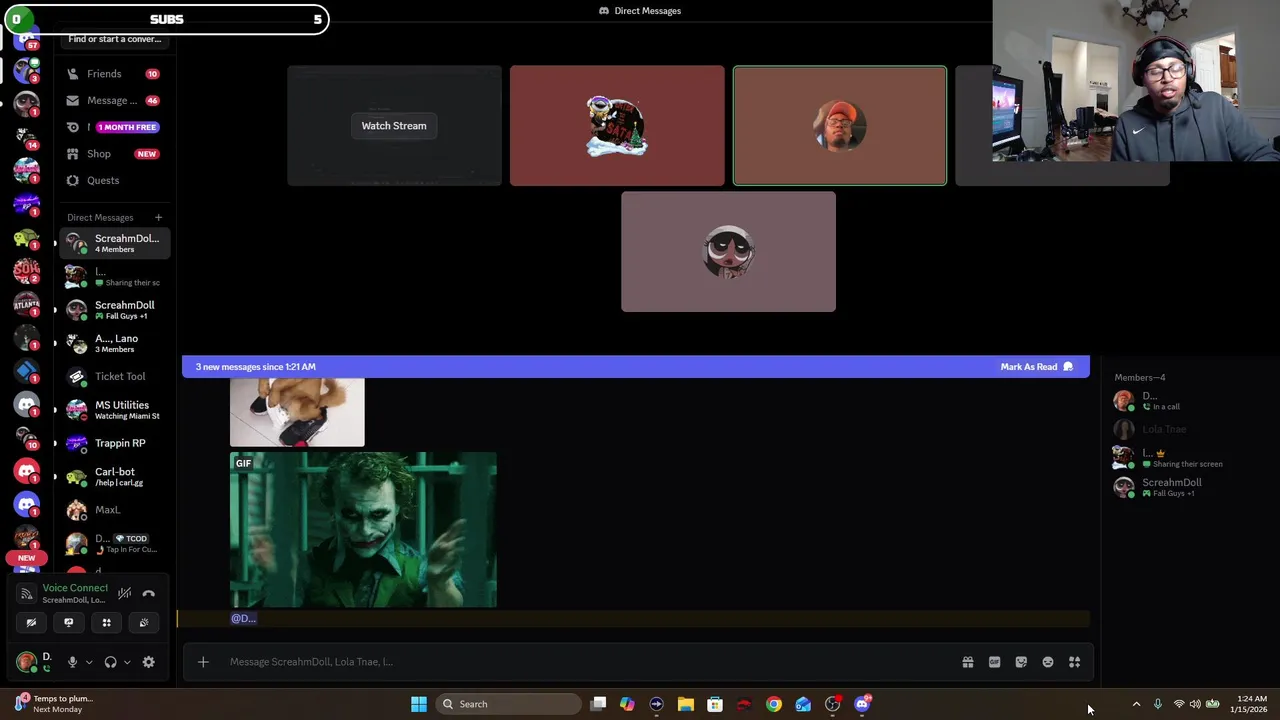Toggle camera on in the voice panel

[31, 622]
